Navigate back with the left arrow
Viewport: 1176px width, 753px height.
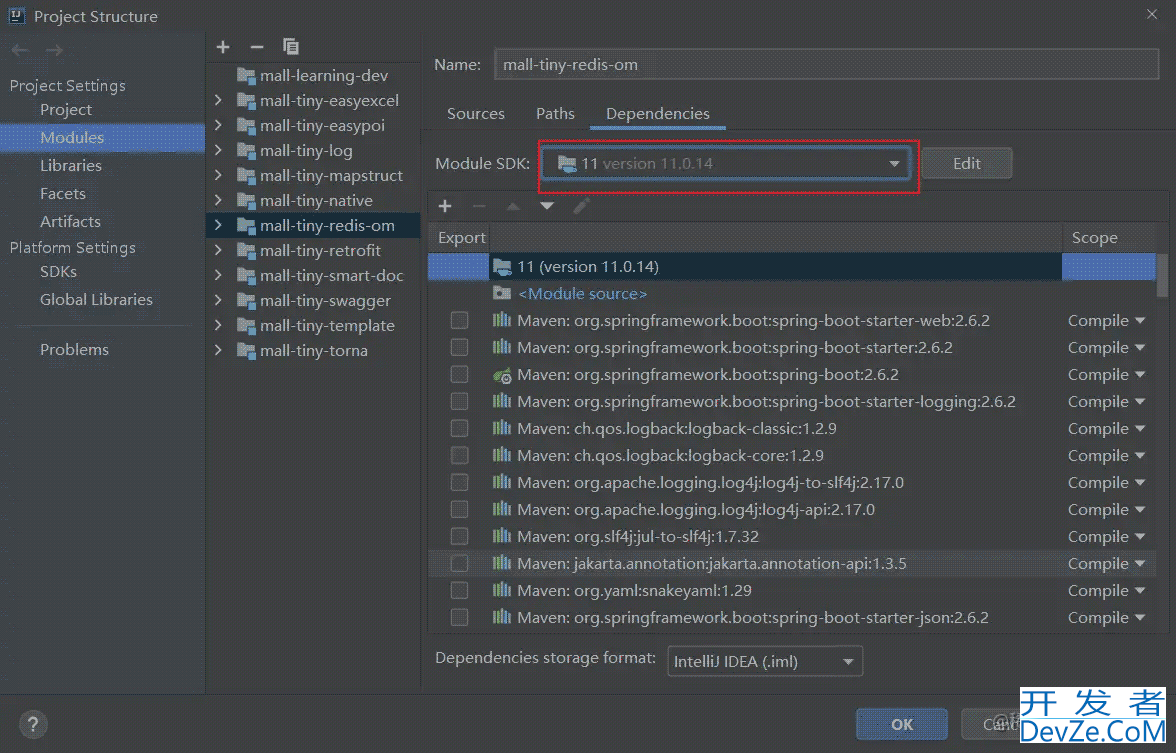point(20,50)
